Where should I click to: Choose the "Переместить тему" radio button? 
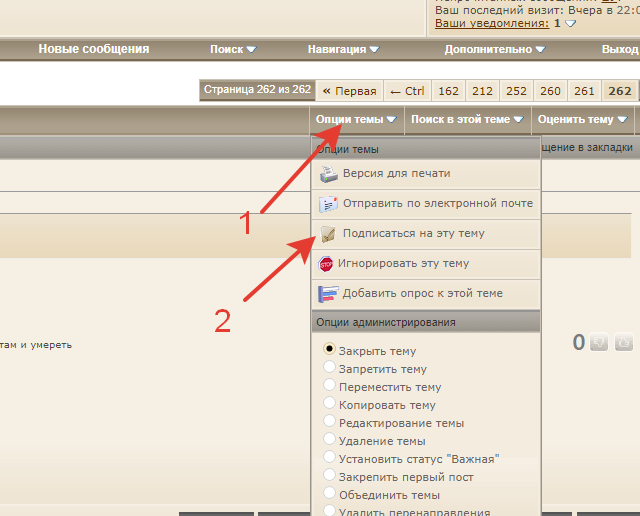tap(330, 387)
